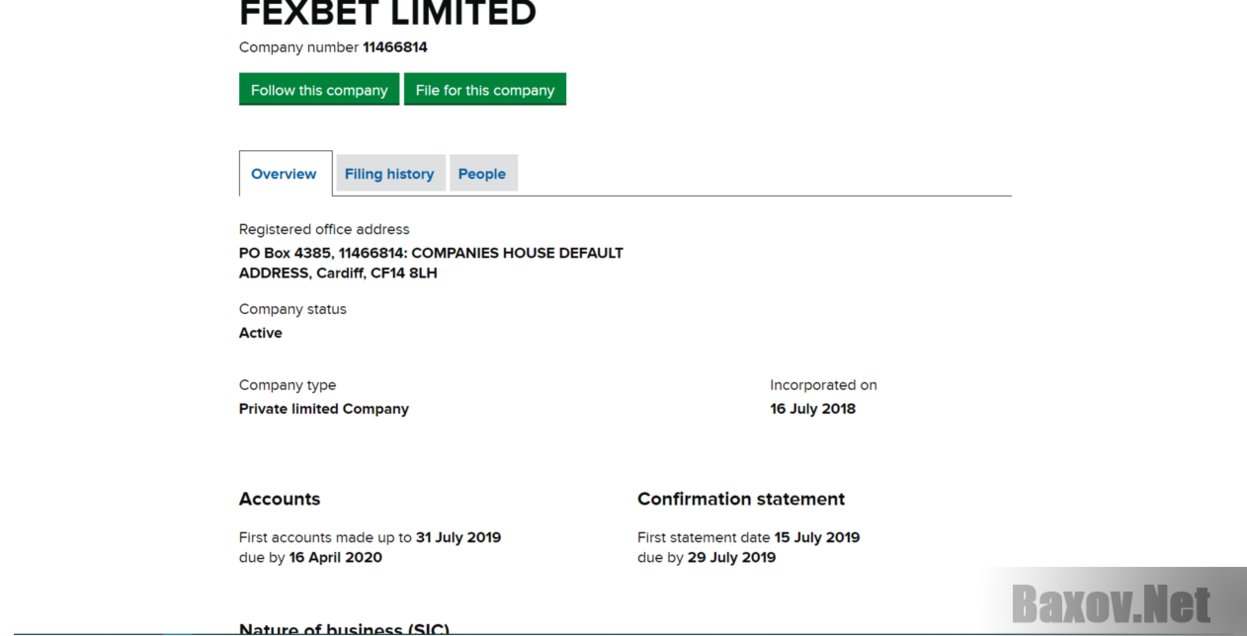Open the People tab
The image size is (1247, 636).
click(483, 174)
